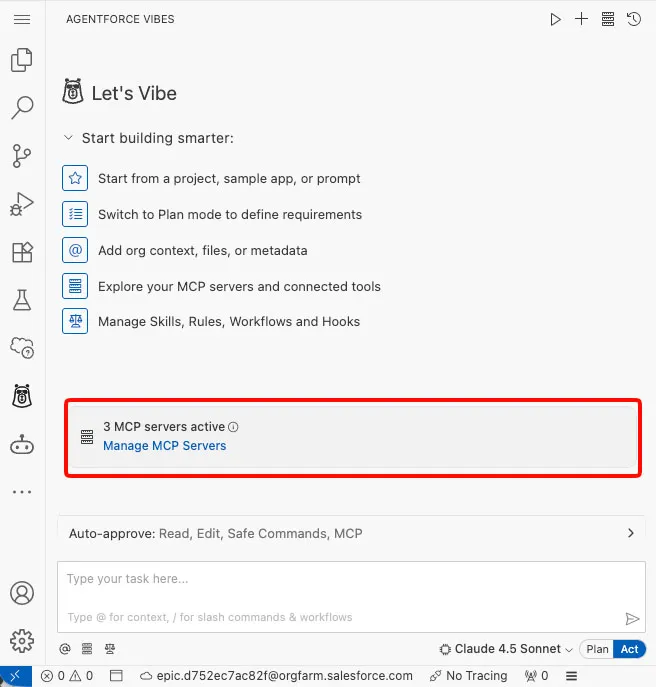
Task: Click the star icon for starting from a project
Action: [75, 178]
